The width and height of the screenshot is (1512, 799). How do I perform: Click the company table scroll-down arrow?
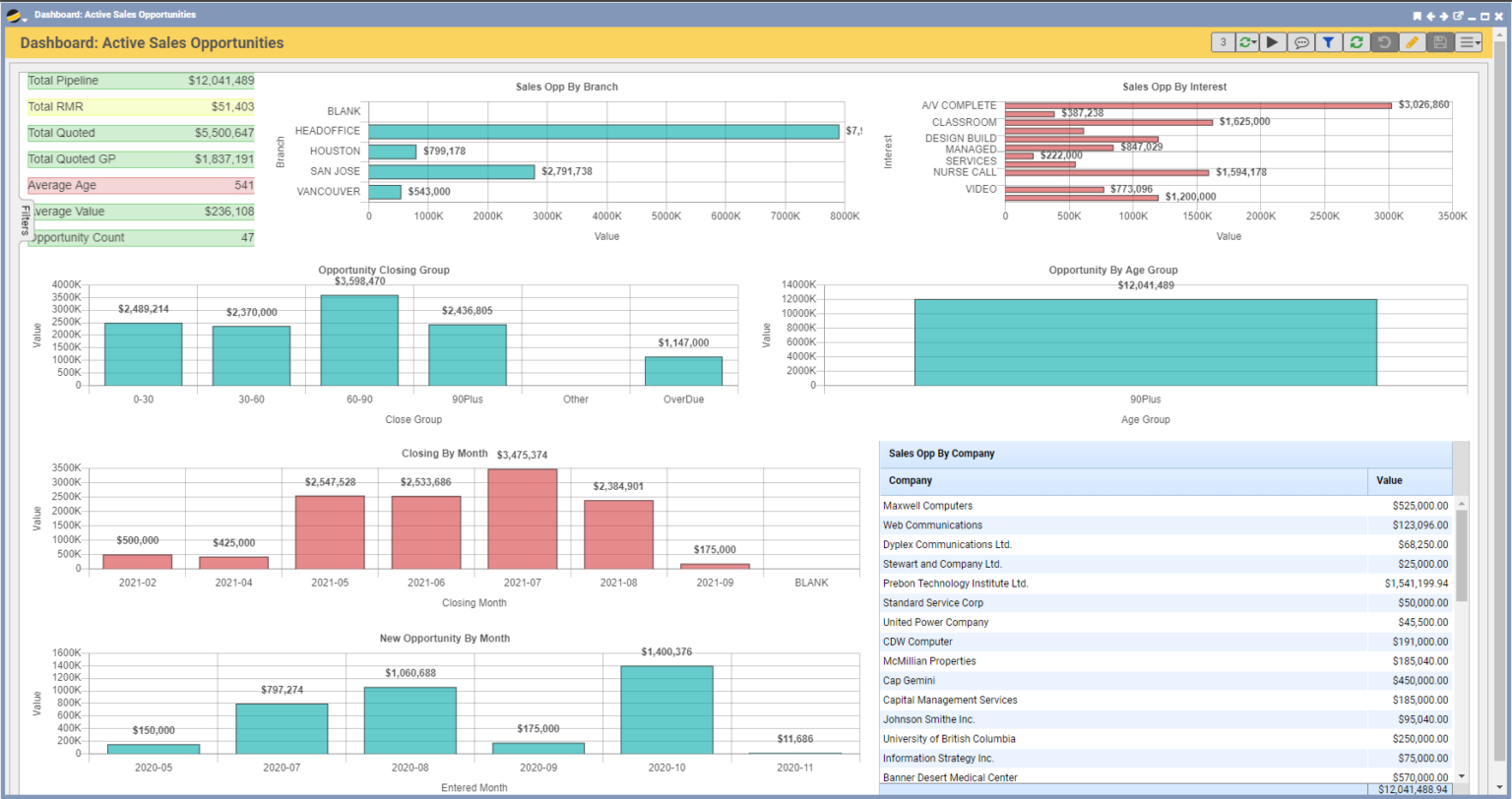coord(1461,776)
